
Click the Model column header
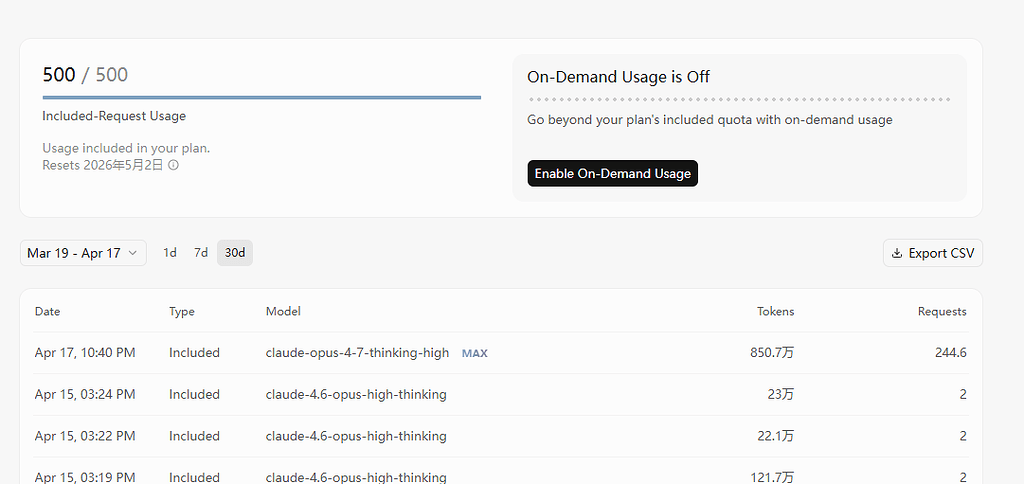point(283,312)
